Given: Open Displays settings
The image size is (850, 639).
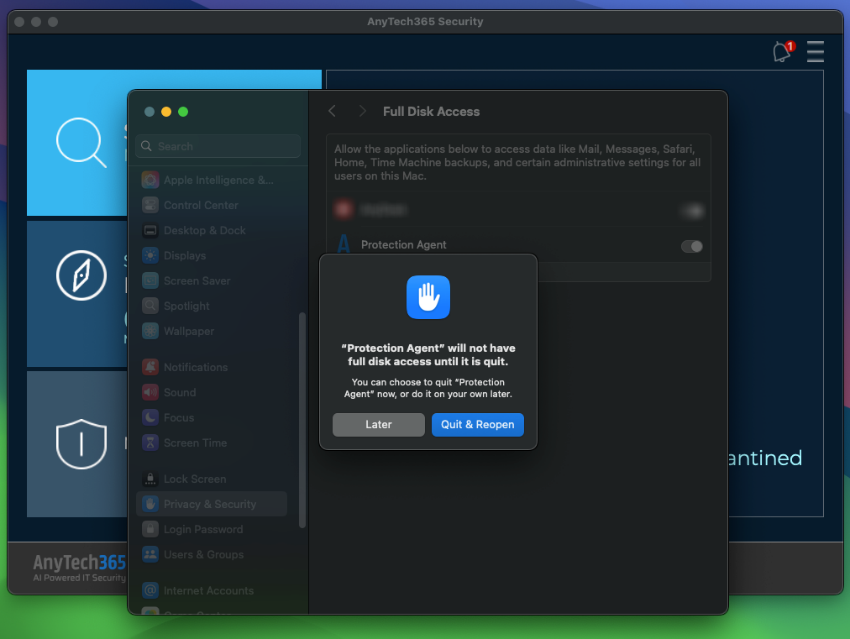Looking at the screenshot, I should tap(211, 255).
